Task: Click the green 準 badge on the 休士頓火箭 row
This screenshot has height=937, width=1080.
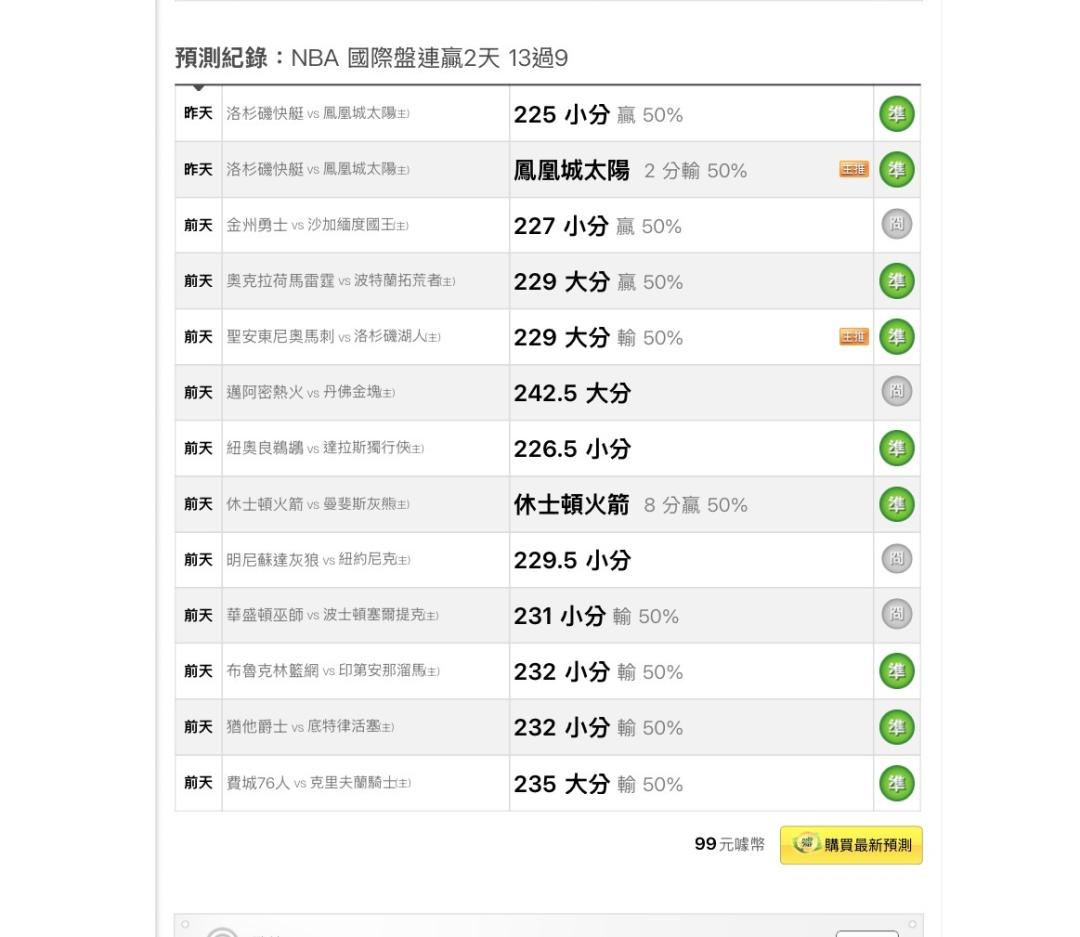Action: click(x=896, y=504)
